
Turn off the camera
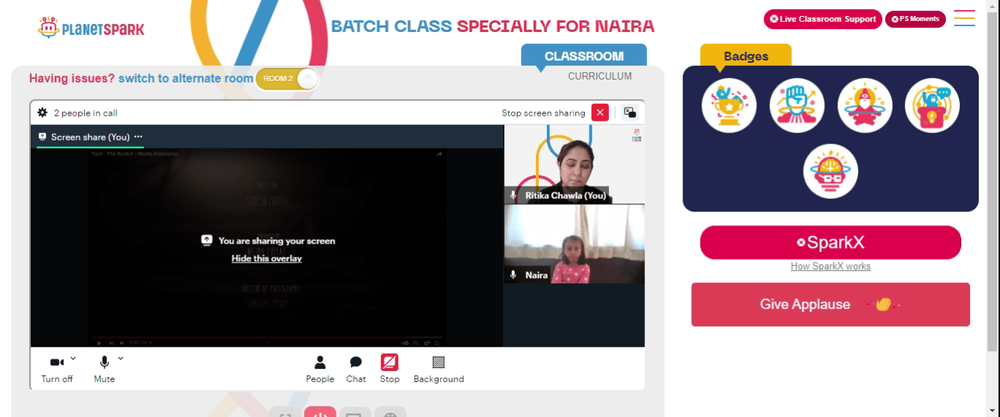[57, 370]
